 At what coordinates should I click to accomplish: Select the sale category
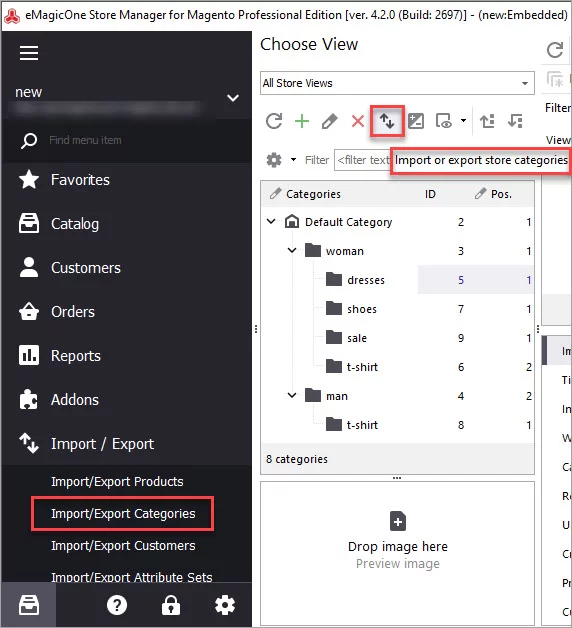357,338
